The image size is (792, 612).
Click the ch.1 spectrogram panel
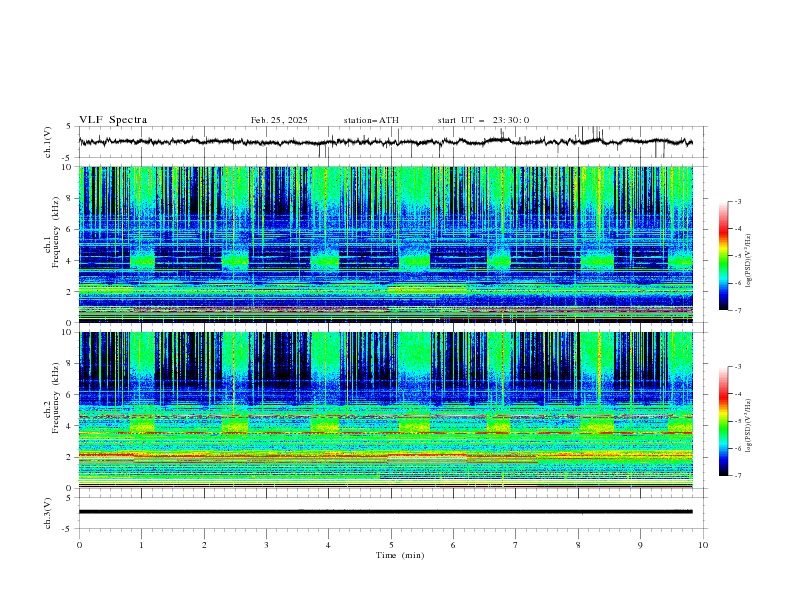coord(386,244)
